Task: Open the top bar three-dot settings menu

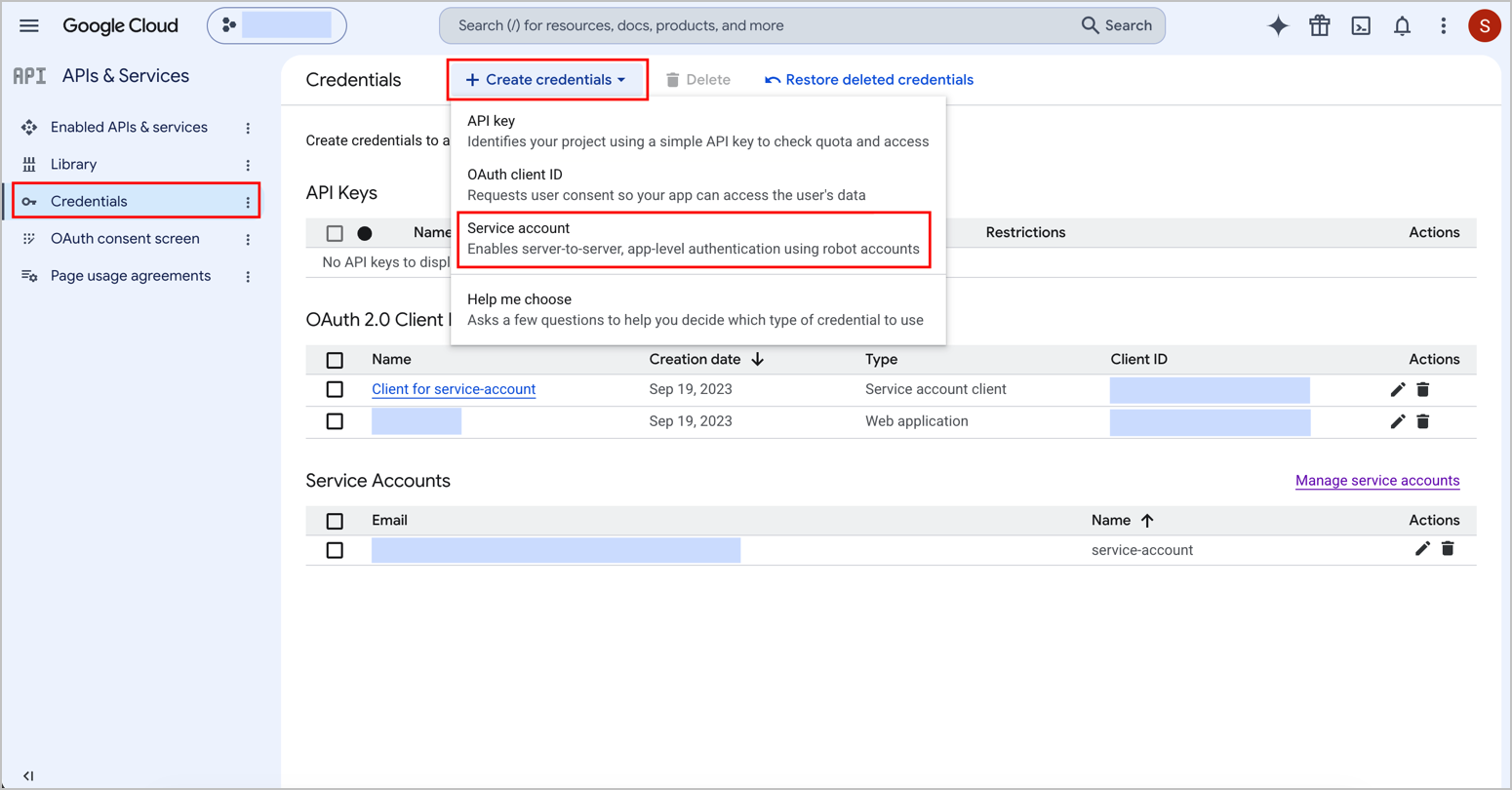Action: point(1444,26)
